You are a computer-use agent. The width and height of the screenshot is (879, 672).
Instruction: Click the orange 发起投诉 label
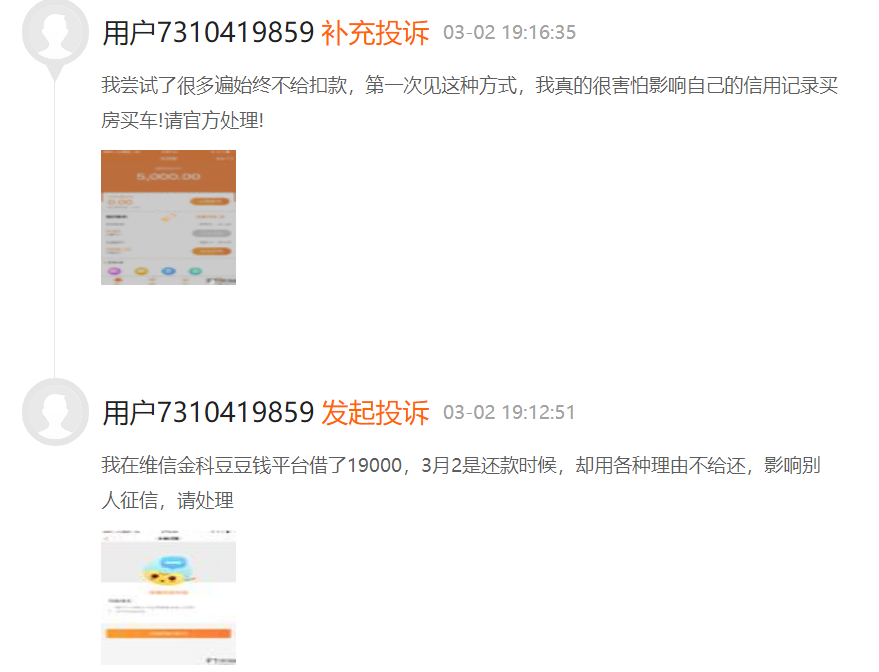[x=375, y=413]
